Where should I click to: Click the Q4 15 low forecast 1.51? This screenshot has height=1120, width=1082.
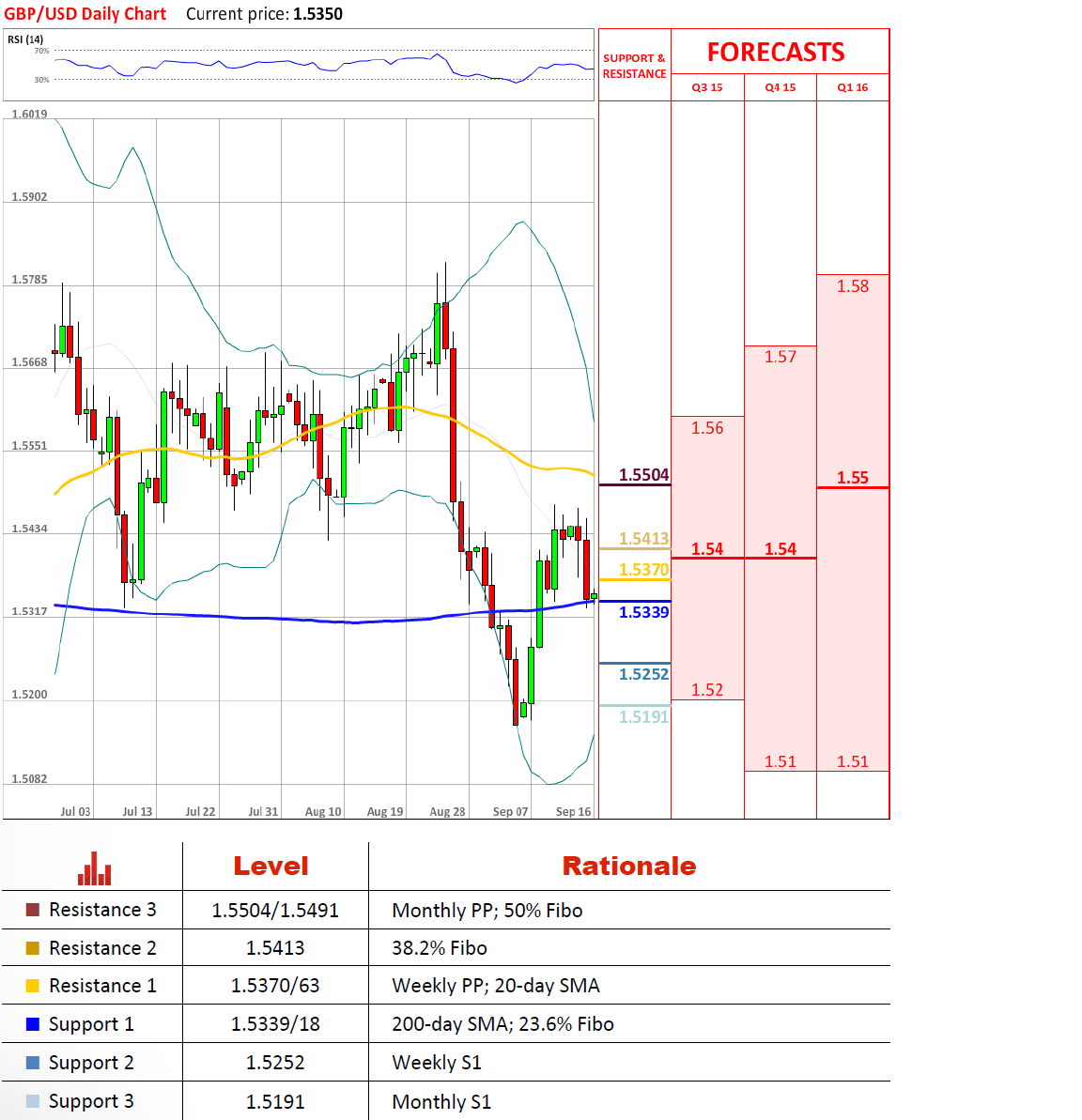click(780, 761)
